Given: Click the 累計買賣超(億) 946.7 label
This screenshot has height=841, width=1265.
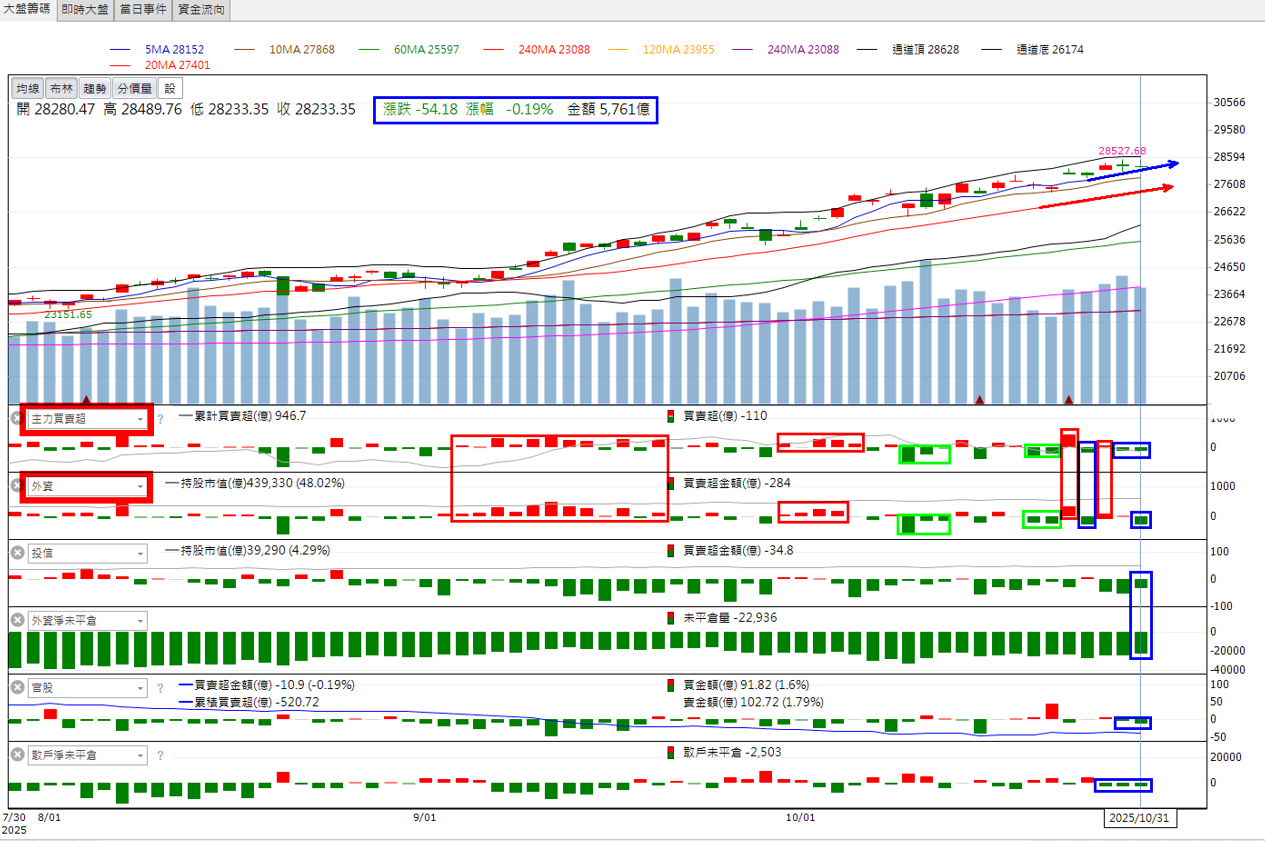Looking at the screenshot, I should [249, 416].
